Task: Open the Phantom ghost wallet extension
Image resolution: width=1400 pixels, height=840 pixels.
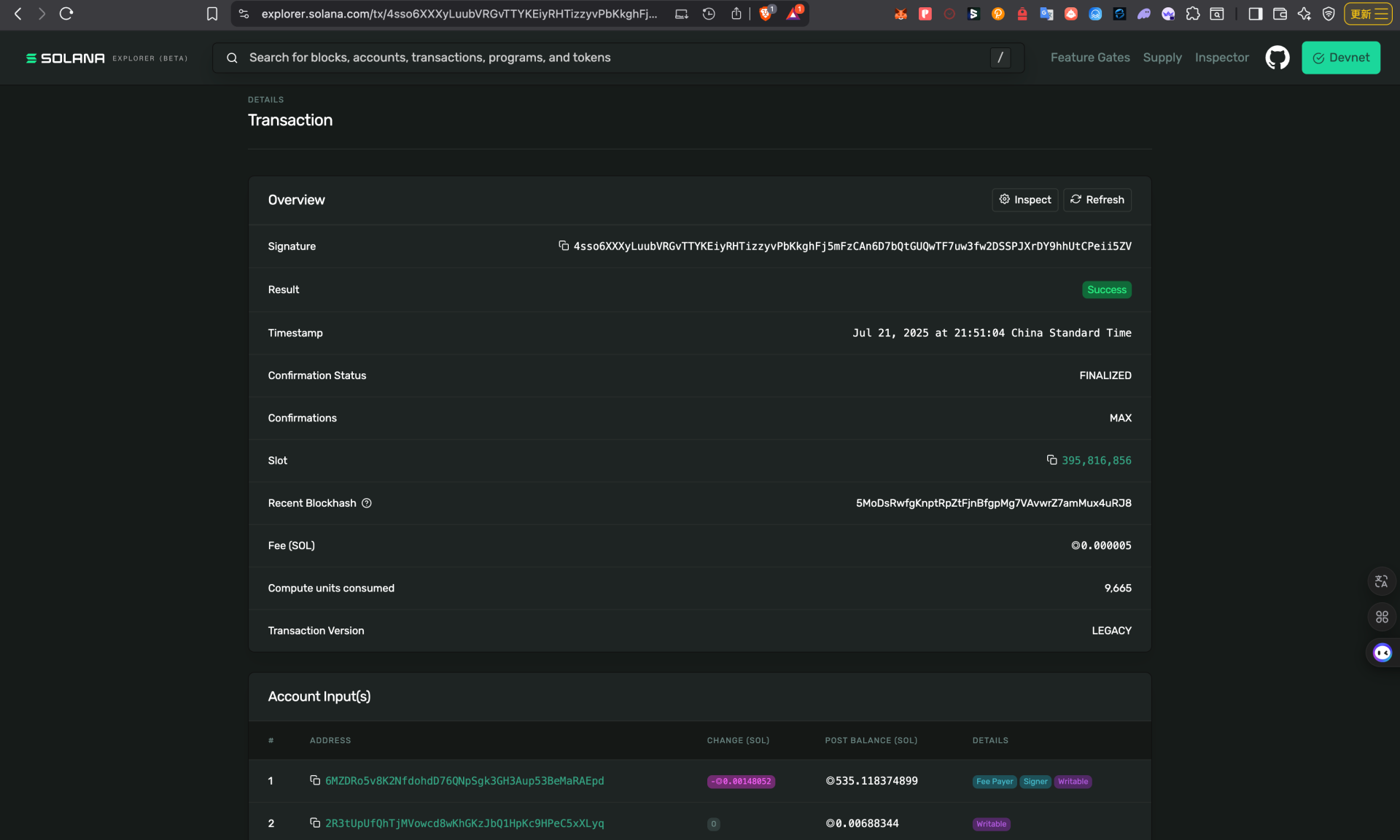Action: point(1144,14)
